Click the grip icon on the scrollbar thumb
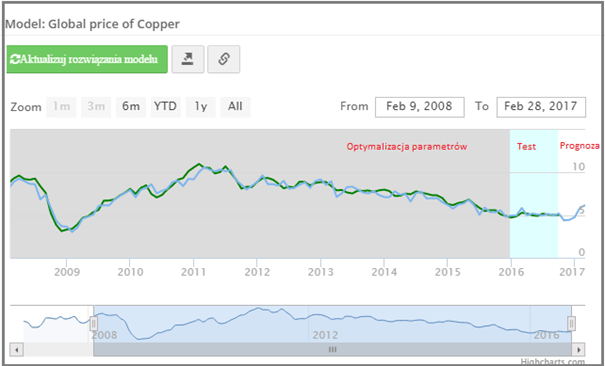 (333, 350)
